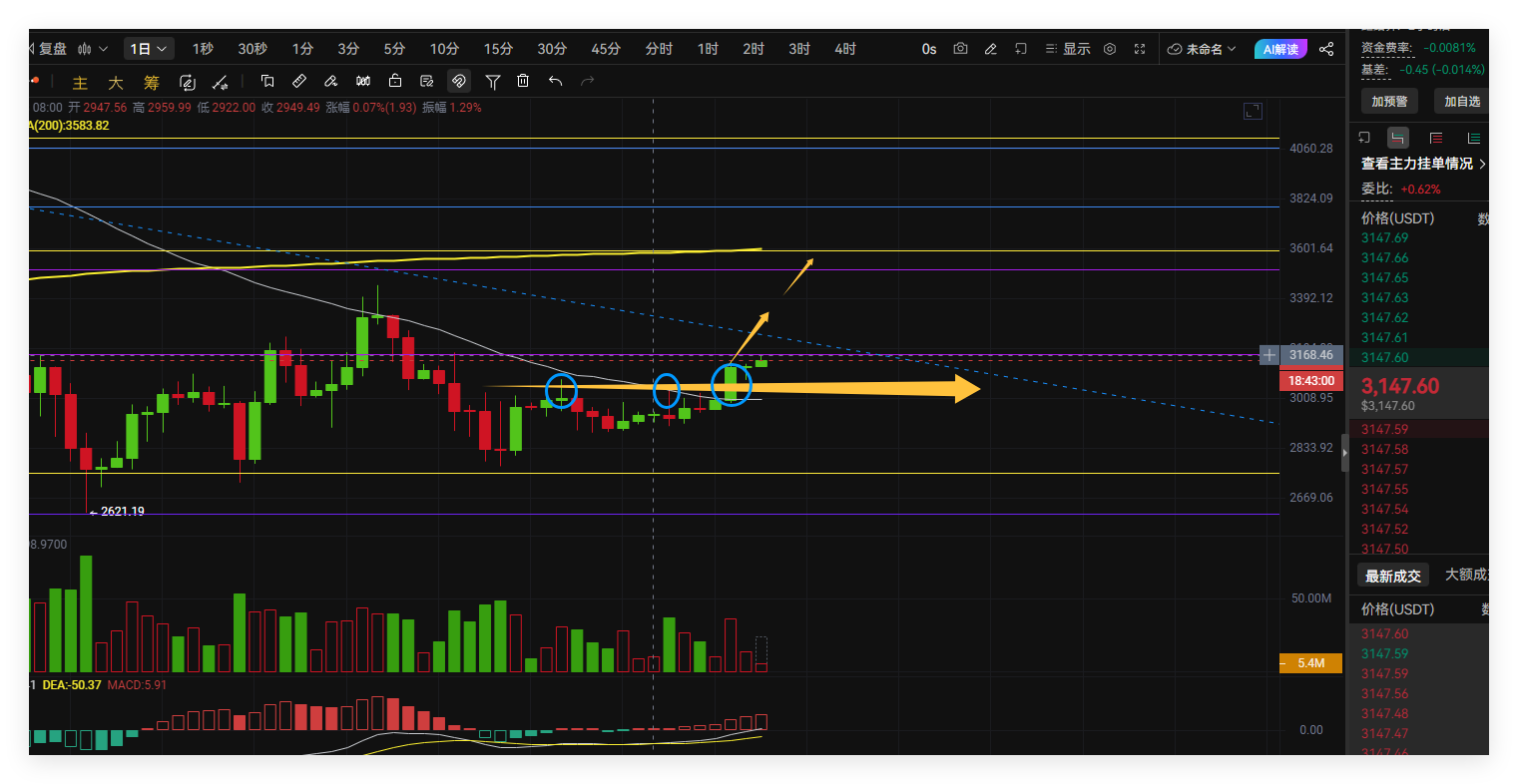
Task: Click the share icon beside AI解读
Action: pyautogui.click(x=1326, y=49)
